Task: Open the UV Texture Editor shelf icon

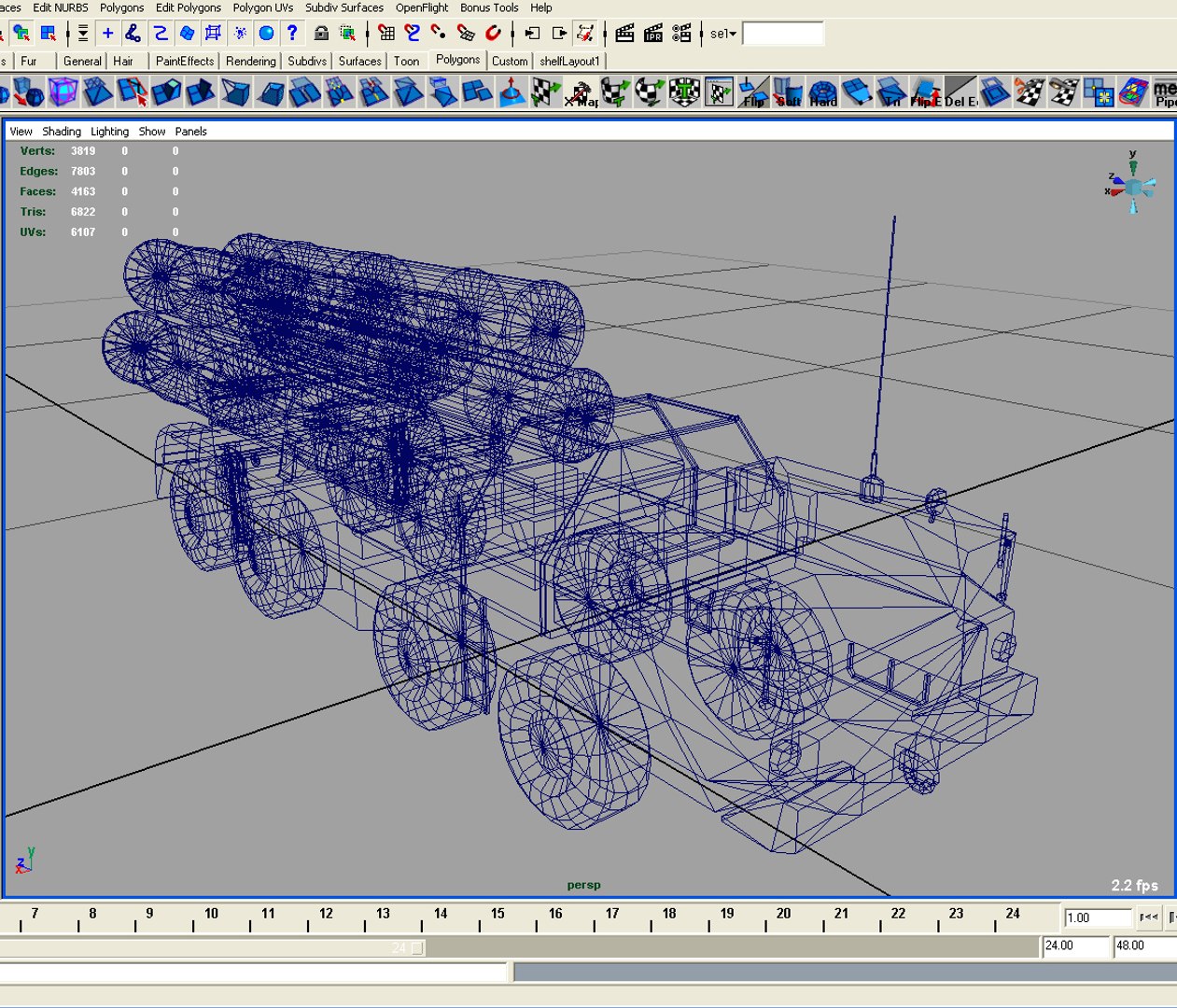Action: point(719,92)
